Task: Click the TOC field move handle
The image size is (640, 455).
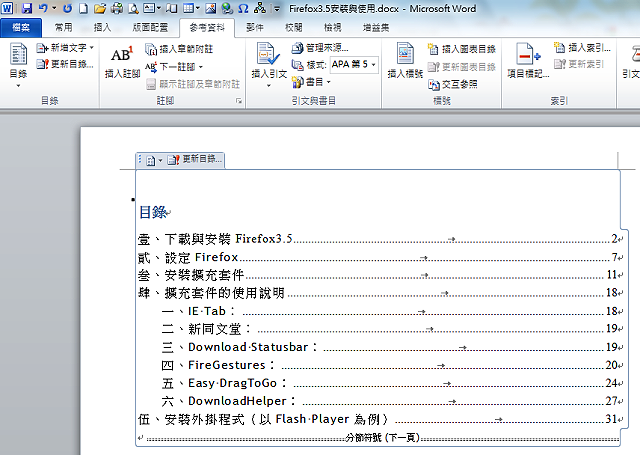Action: pyautogui.click(x=140, y=159)
